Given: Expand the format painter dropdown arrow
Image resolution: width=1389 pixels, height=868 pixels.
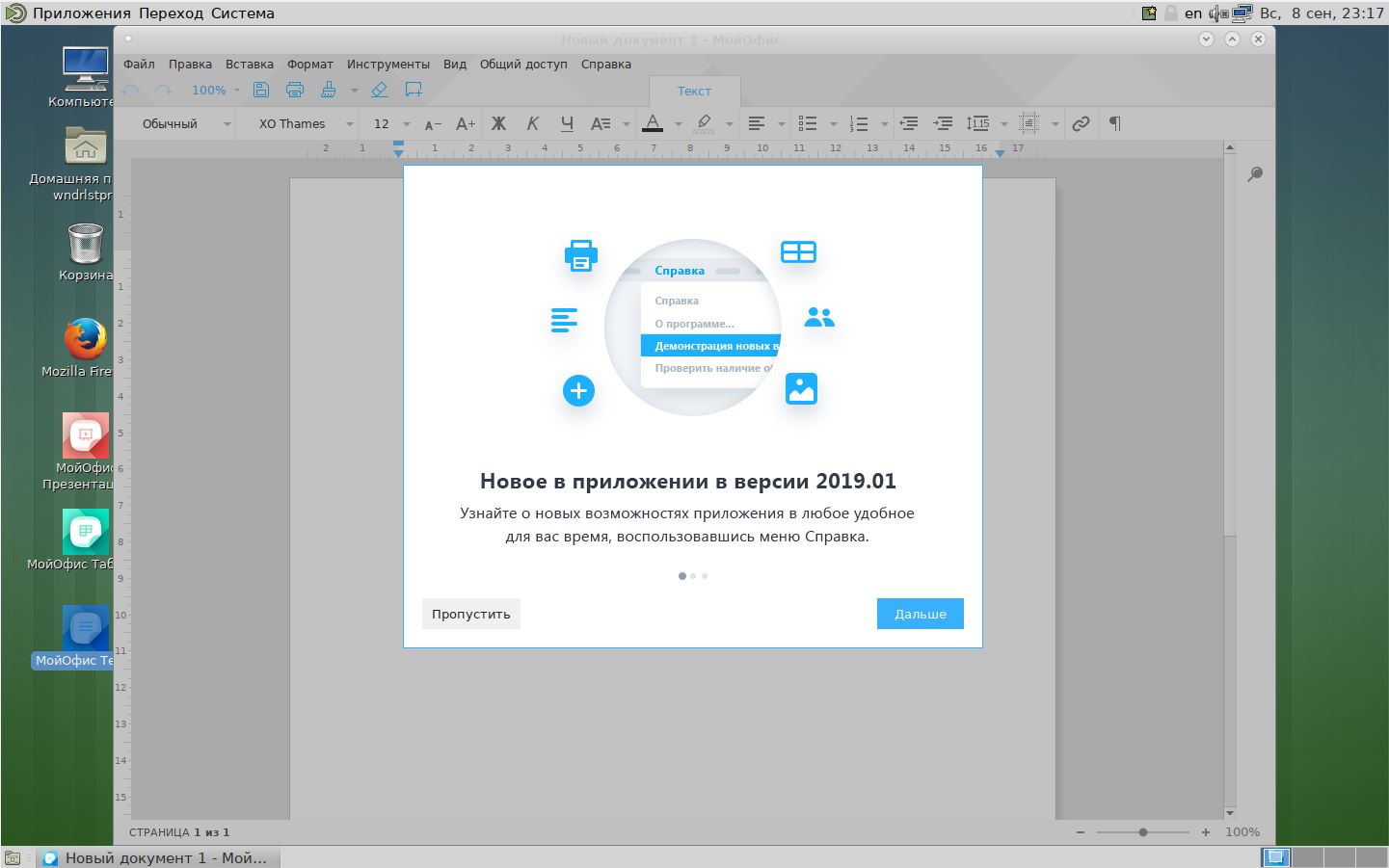Looking at the screenshot, I should click(x=354, y=91).
